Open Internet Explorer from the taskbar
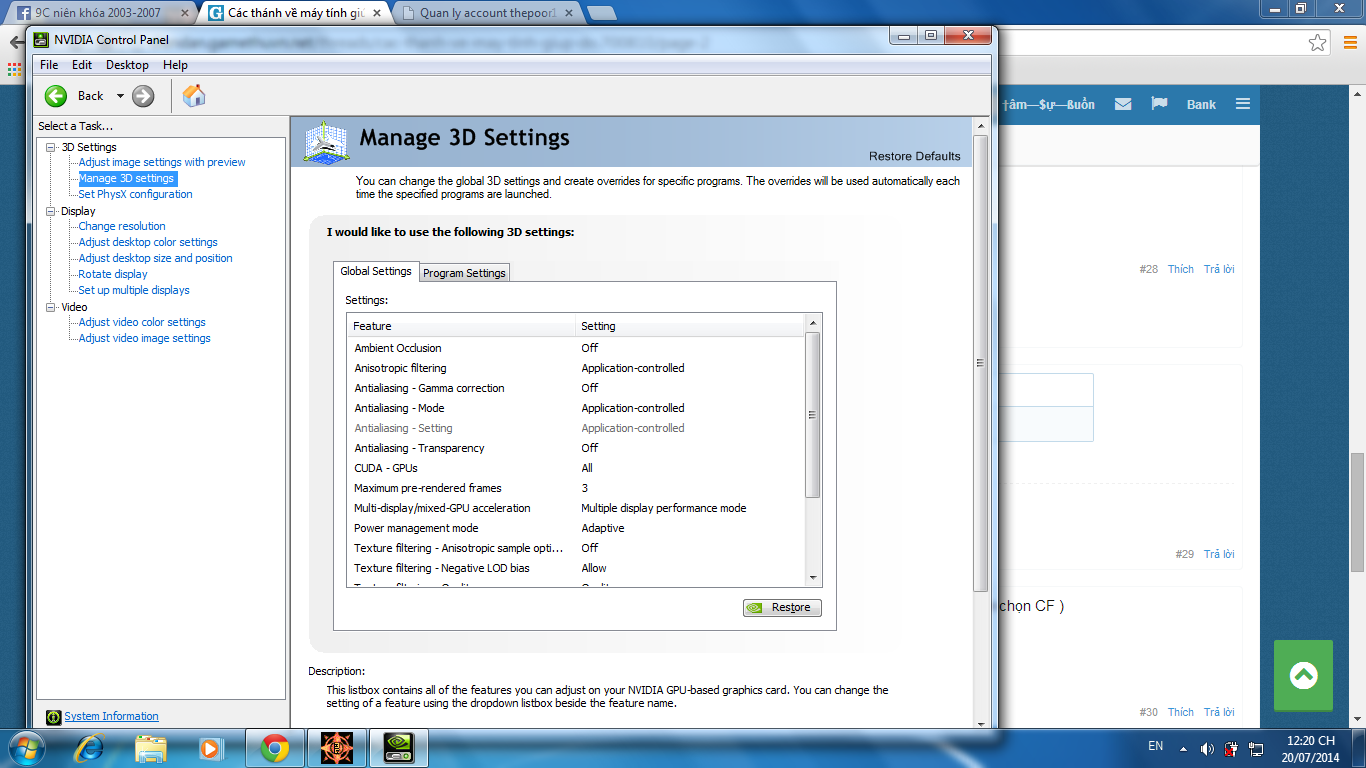The height and width of the screenshot is (768, 1366). coord(90,748)
